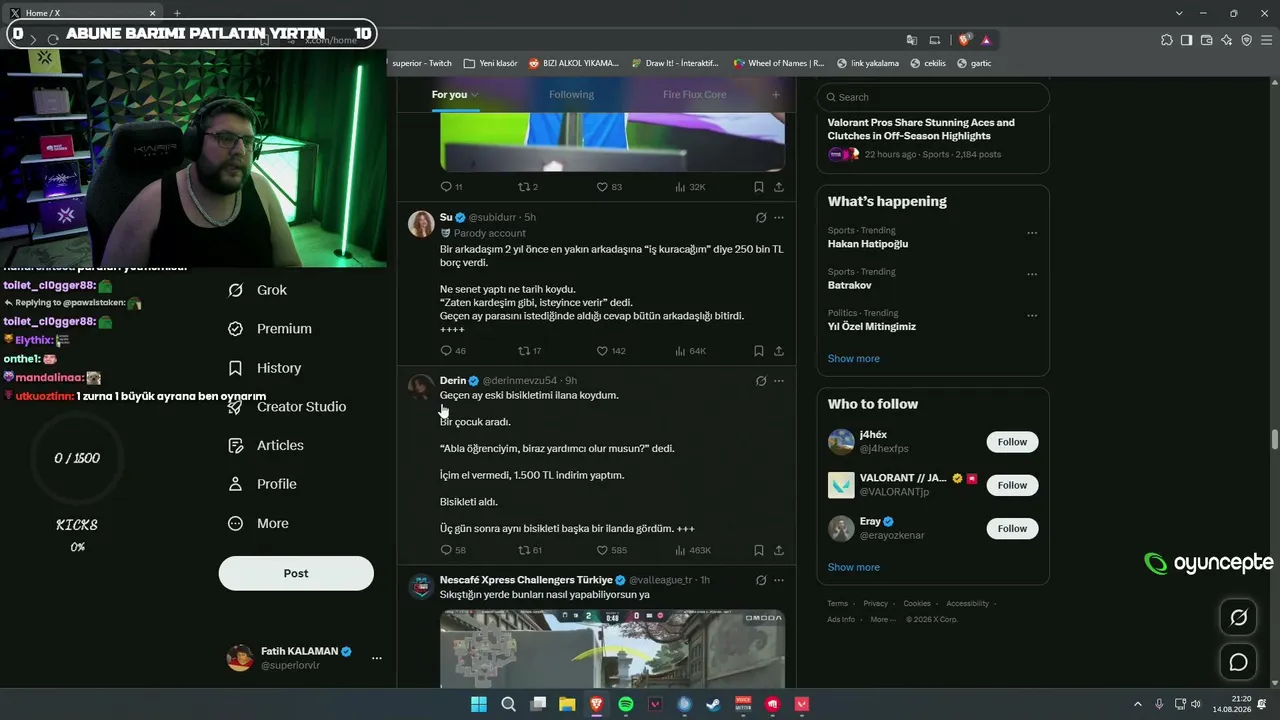This screenshot has height=720, width=1280.
Task: Bookmark the top tweet with 32K views
Action: [x=759, y=187]
